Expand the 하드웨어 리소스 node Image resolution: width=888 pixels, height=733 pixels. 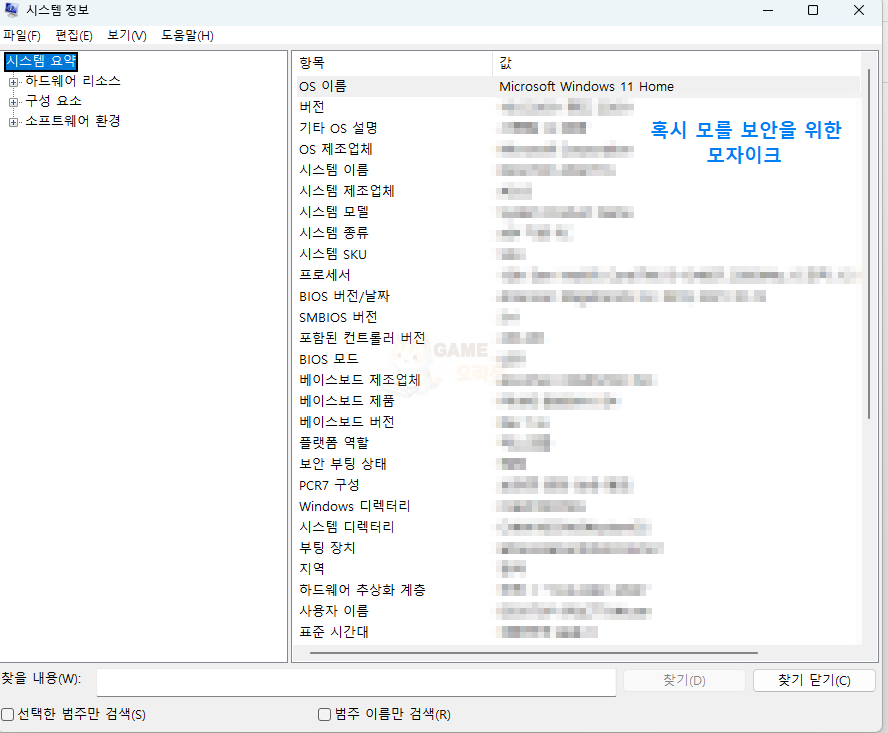(x=13, y=82)
